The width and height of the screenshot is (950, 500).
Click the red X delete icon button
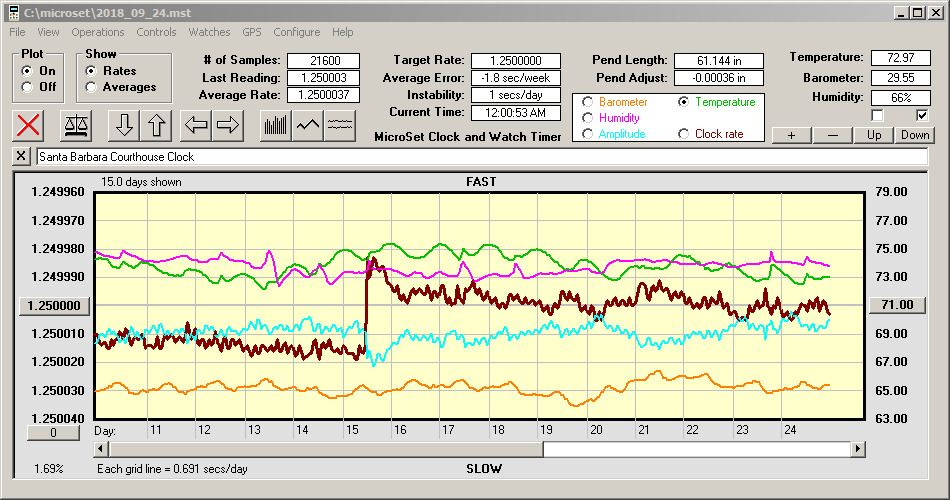pos(28,125)
